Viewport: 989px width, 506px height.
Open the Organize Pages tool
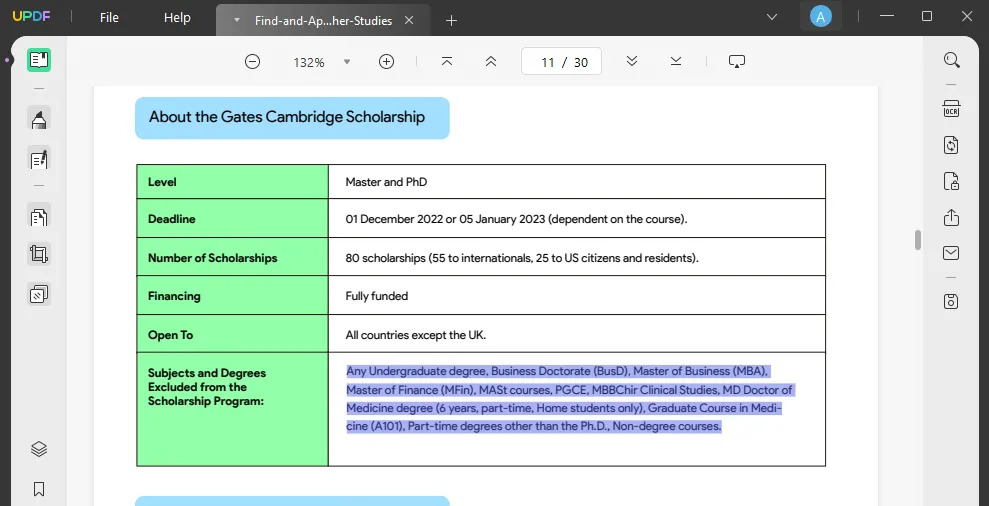pyautogui.click(x=39, y=217)
